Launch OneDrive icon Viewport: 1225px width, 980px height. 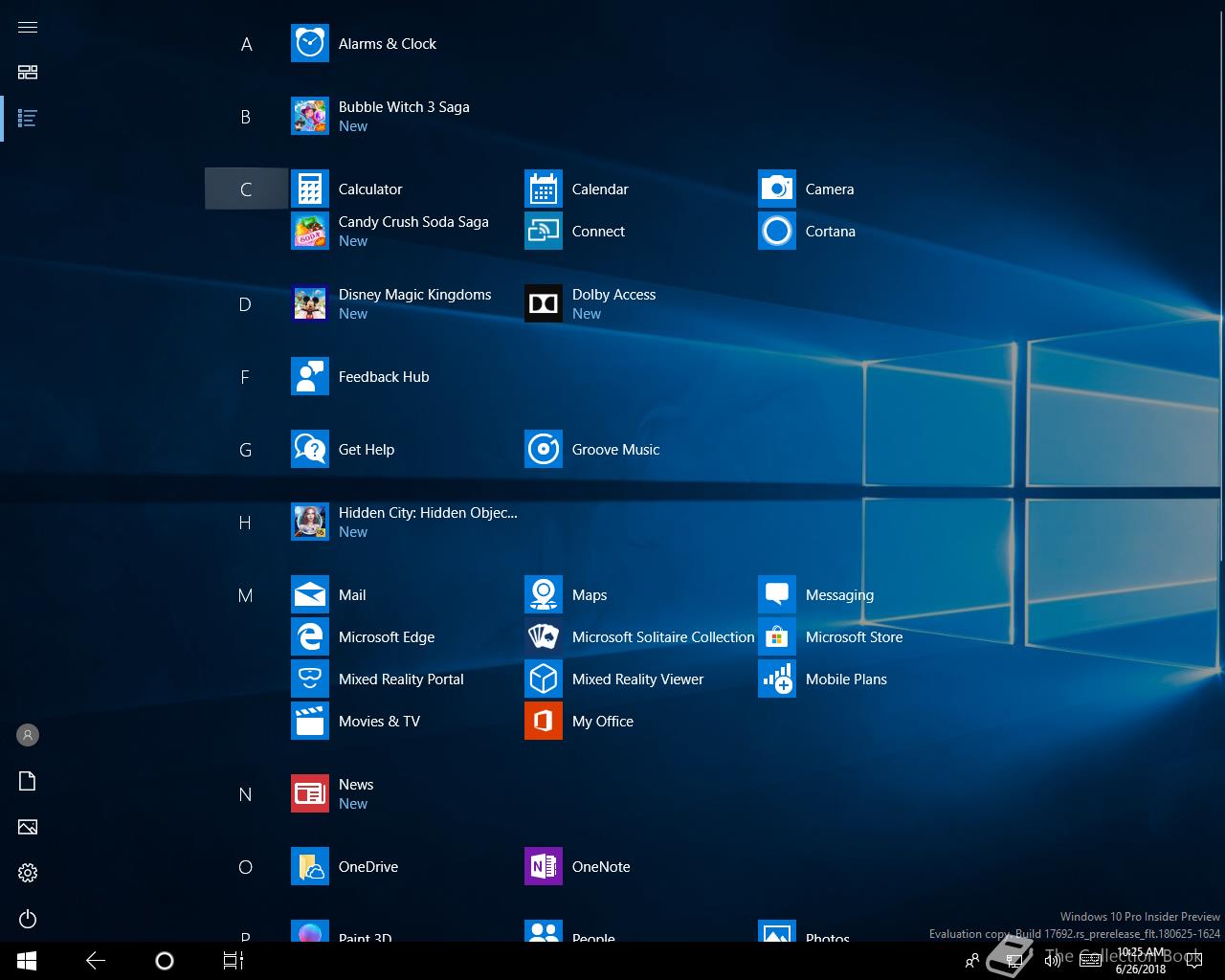[x=310, y=867]
